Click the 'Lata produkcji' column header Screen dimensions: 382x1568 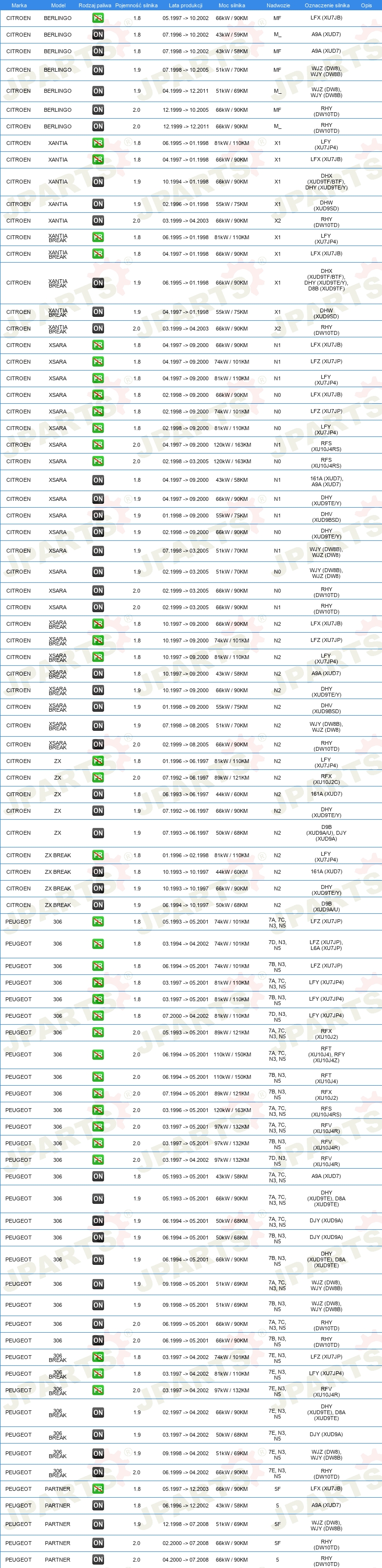[185, 5]
